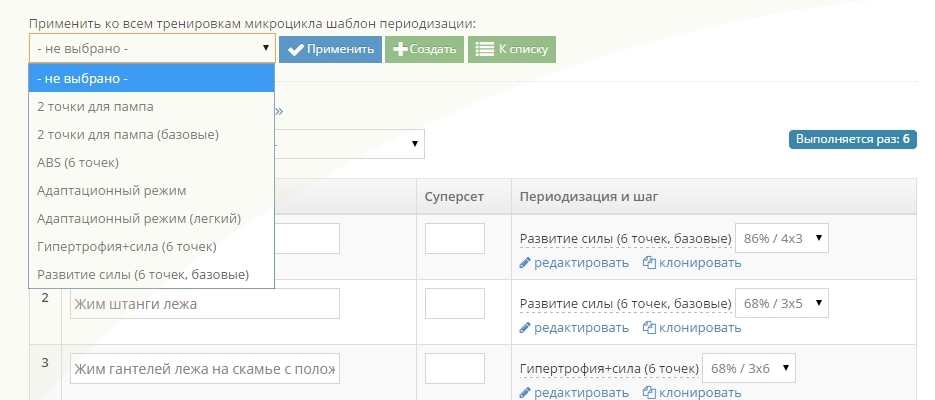This screenshot has width=935, height=400.
Task: Click the pencil edit icon in the first row
Action: [x=525, y=263]
